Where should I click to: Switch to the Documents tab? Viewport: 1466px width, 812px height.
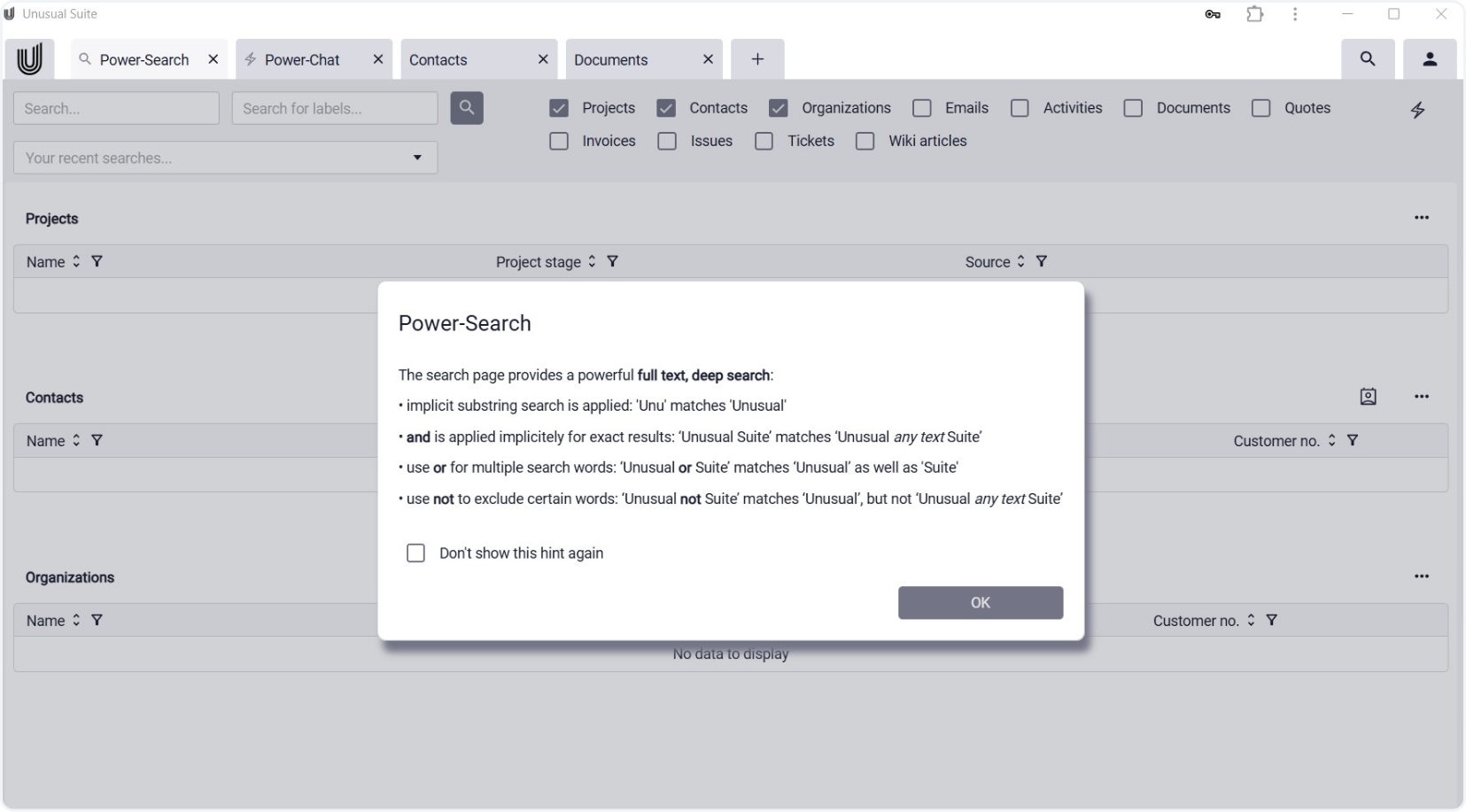(x=611, y=59)
